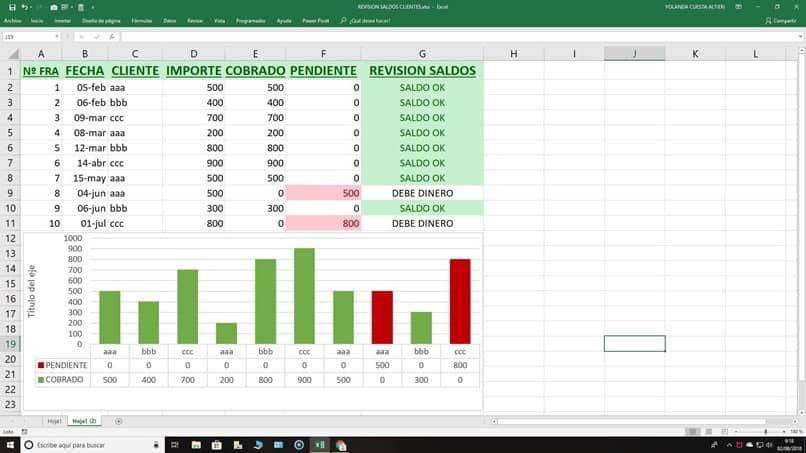This screenshot has height=453, width=806.
Task: Open File Explorer from the taskbar
Action: point(196,445)
